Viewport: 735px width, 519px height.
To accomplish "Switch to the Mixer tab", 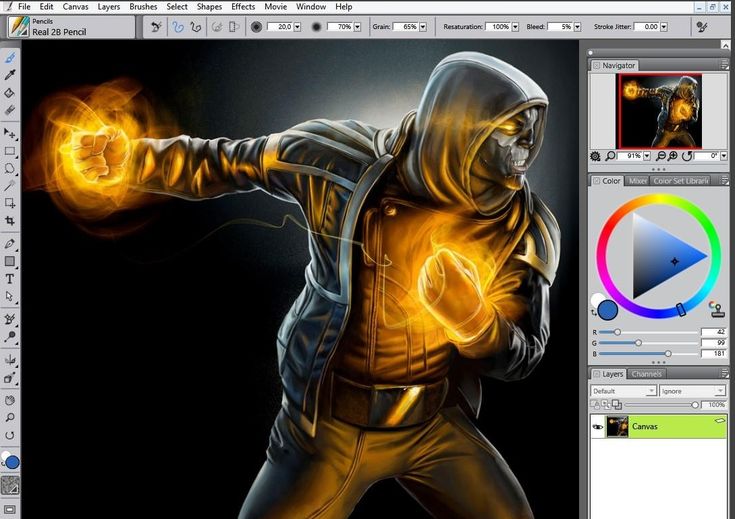I will [x=637, y=181].
